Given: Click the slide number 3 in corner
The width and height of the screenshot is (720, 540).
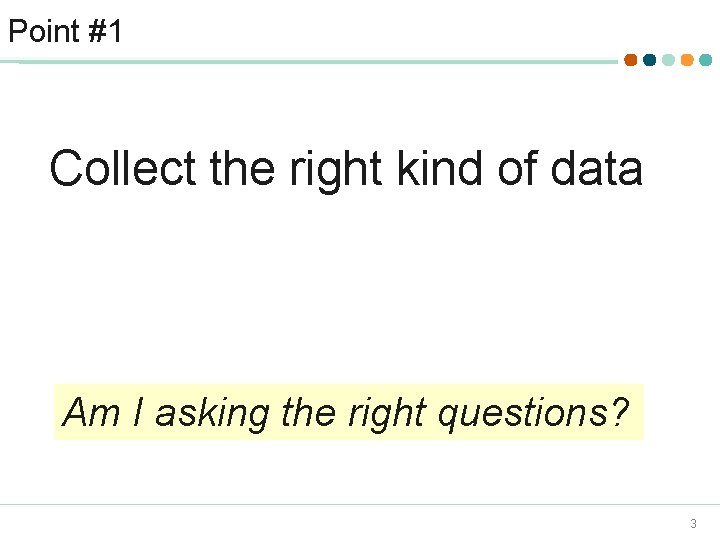Looking at the screenshot, I should click(x=693, y=523).
